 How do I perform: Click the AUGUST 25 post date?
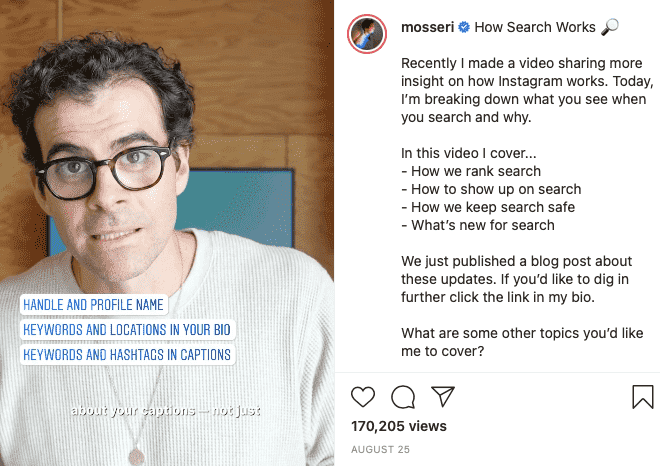click(380, 450)
